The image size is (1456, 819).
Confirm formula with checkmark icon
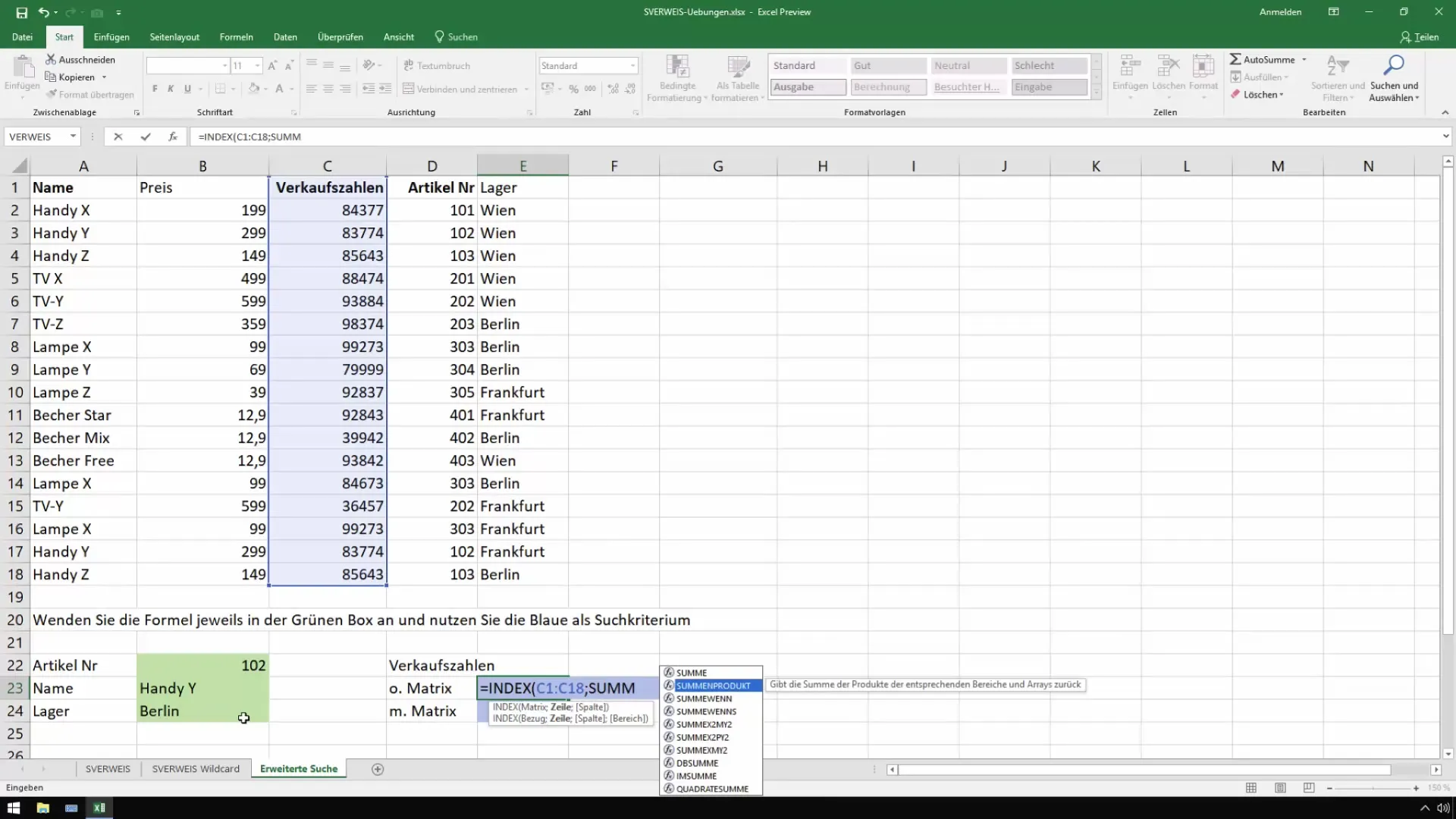pos(145,136)
